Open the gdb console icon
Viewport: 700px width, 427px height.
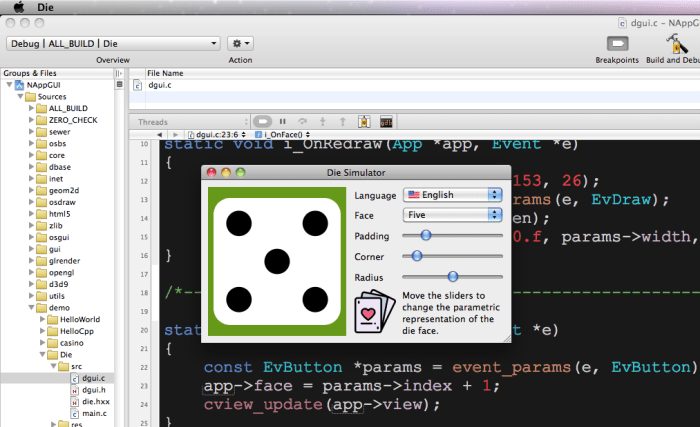(385, 121)
